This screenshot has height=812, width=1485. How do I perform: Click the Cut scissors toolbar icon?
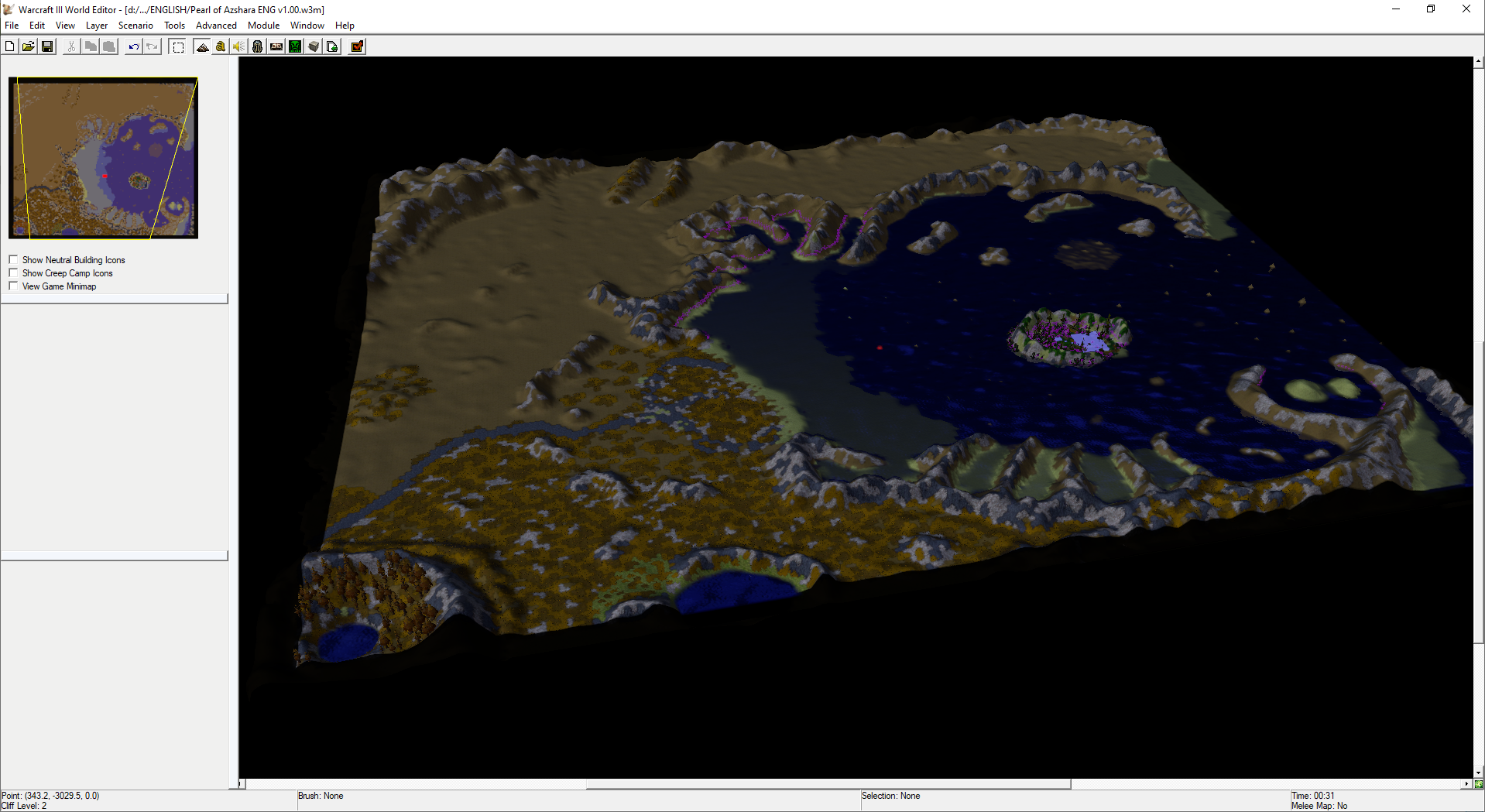click(71, 46)
